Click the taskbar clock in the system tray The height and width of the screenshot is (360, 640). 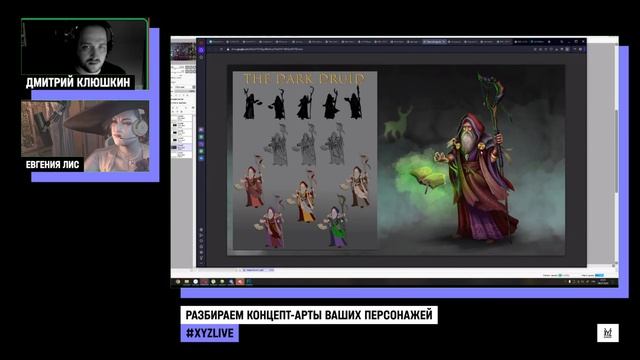[603, 282]
